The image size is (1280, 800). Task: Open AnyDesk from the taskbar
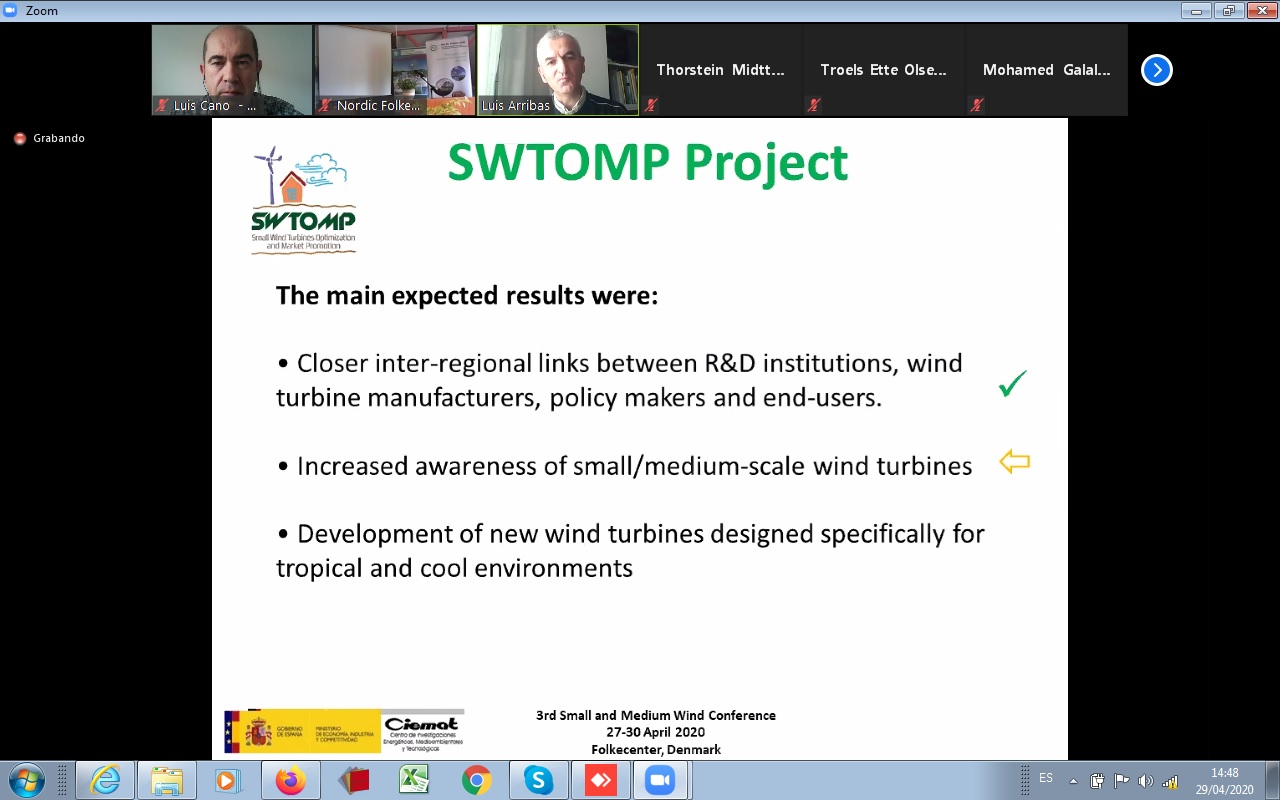[x=601, y=780]
